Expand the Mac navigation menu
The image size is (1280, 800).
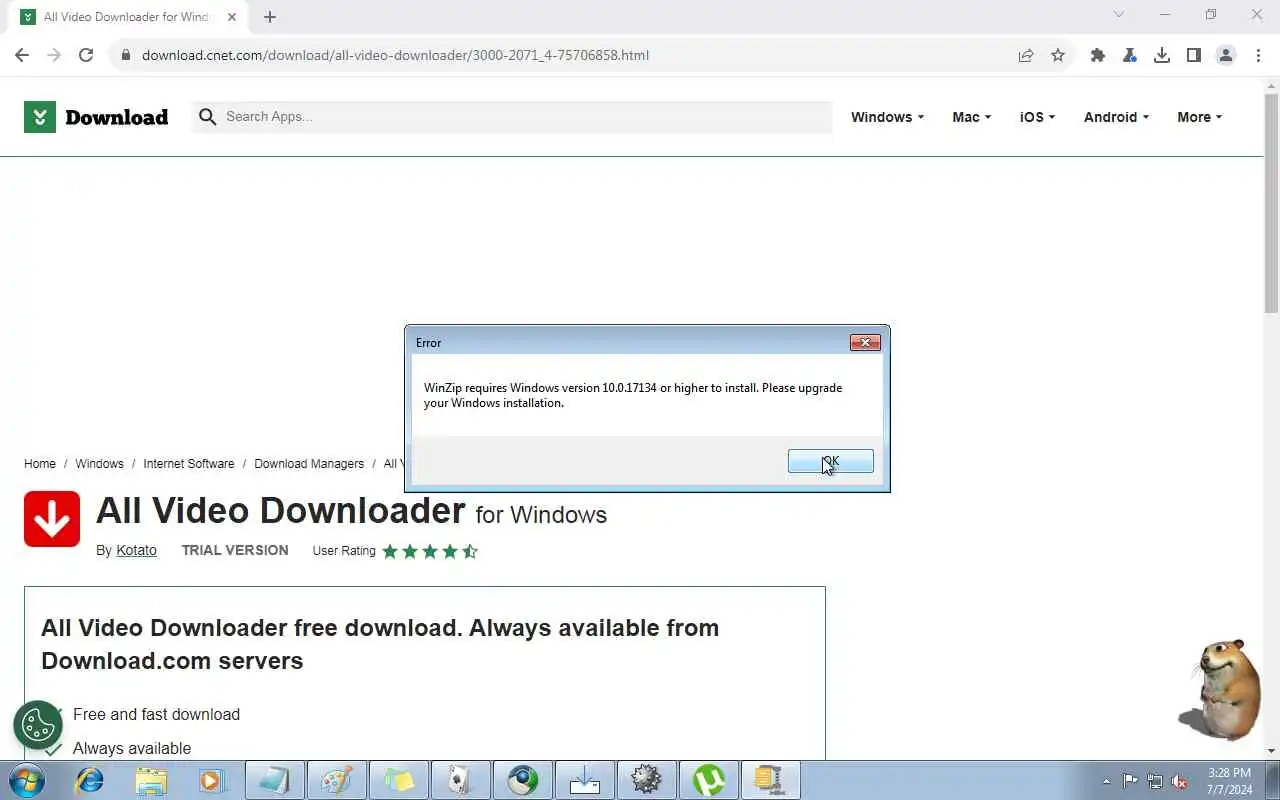[x=971, y=117]
